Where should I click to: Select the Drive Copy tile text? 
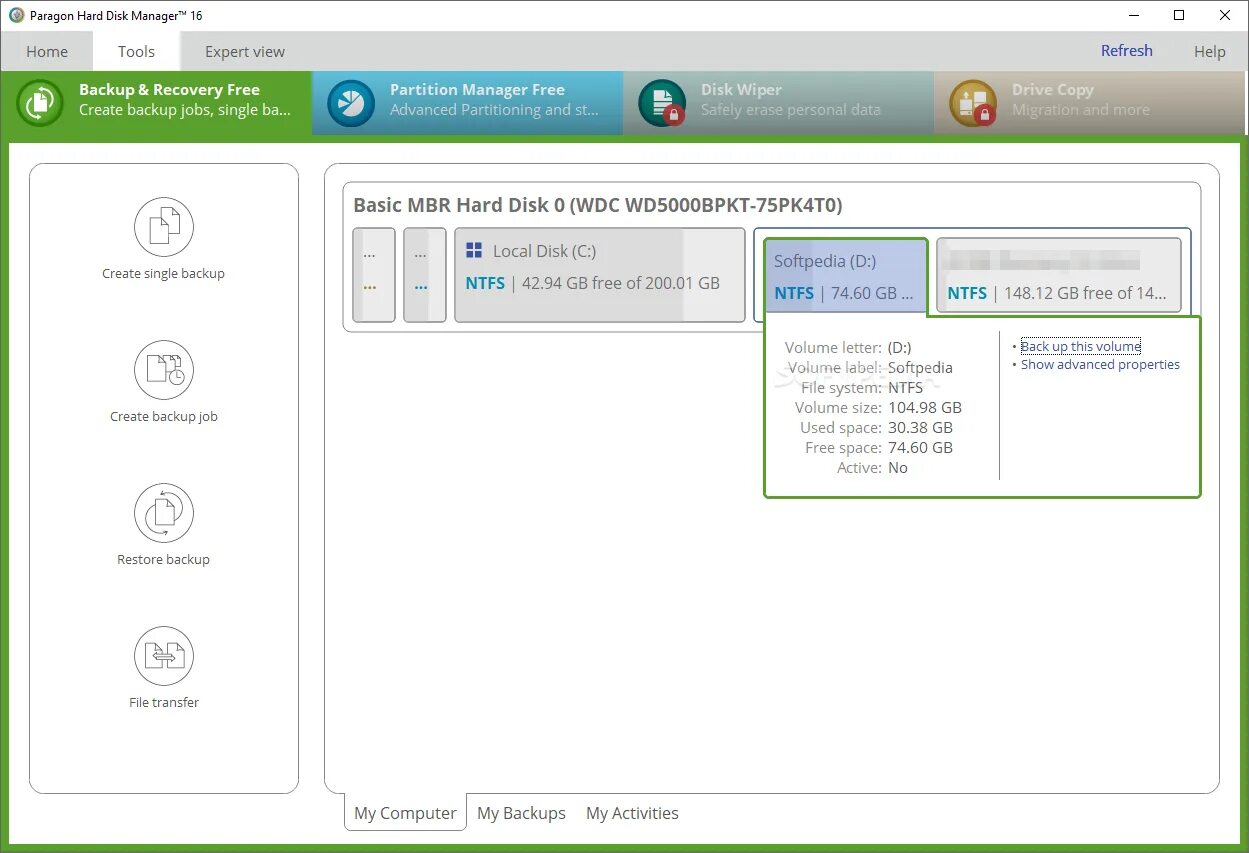click(x=1081, y=100)
